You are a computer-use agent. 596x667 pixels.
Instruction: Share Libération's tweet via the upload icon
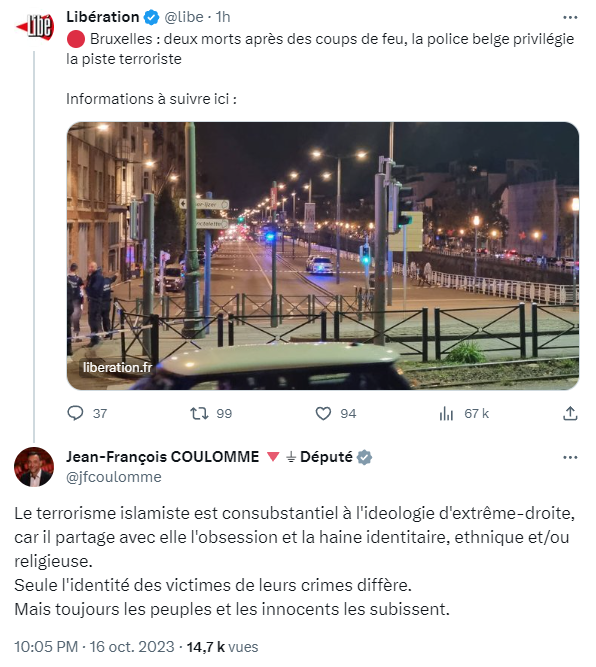point(570,413)
